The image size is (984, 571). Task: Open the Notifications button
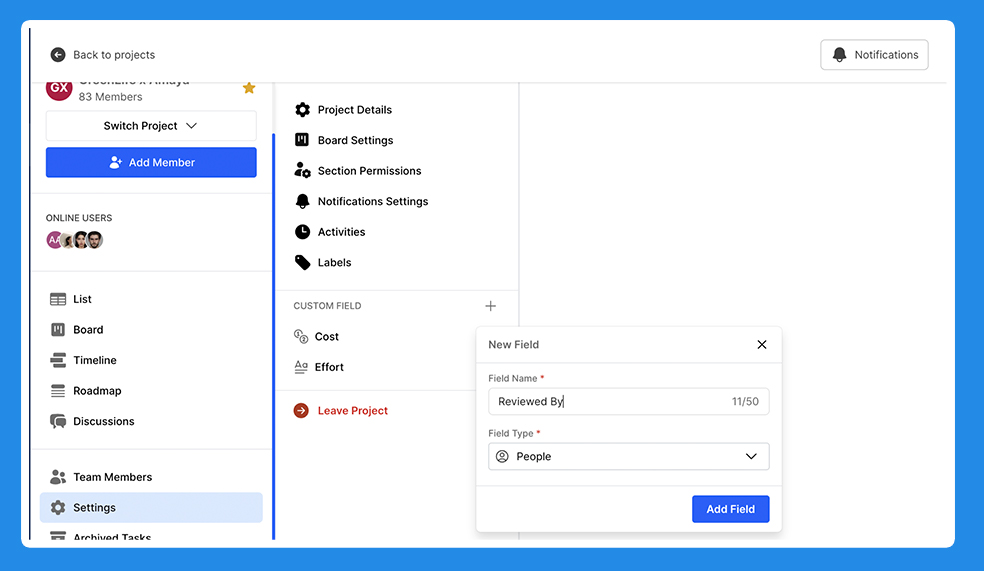pos(874,55)
